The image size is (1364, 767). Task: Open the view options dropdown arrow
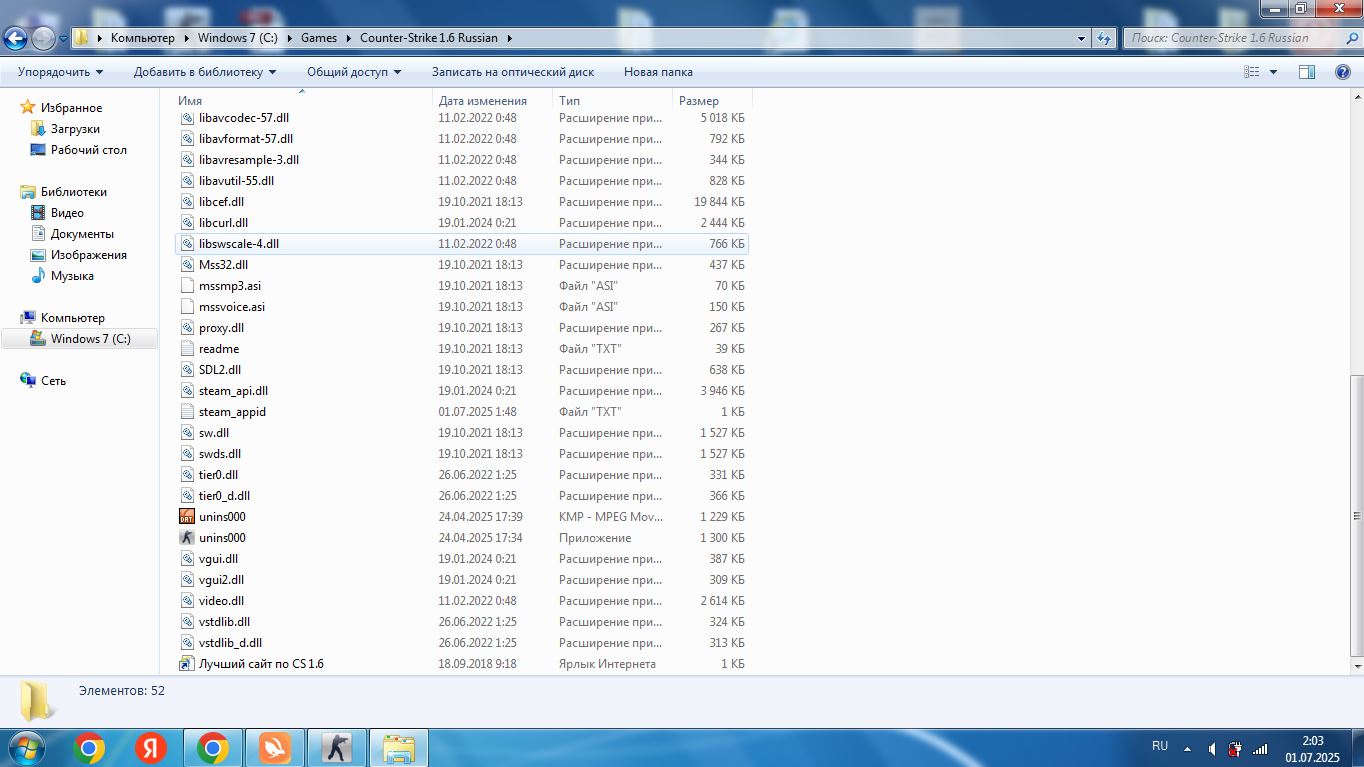(x=1273, y=72)
